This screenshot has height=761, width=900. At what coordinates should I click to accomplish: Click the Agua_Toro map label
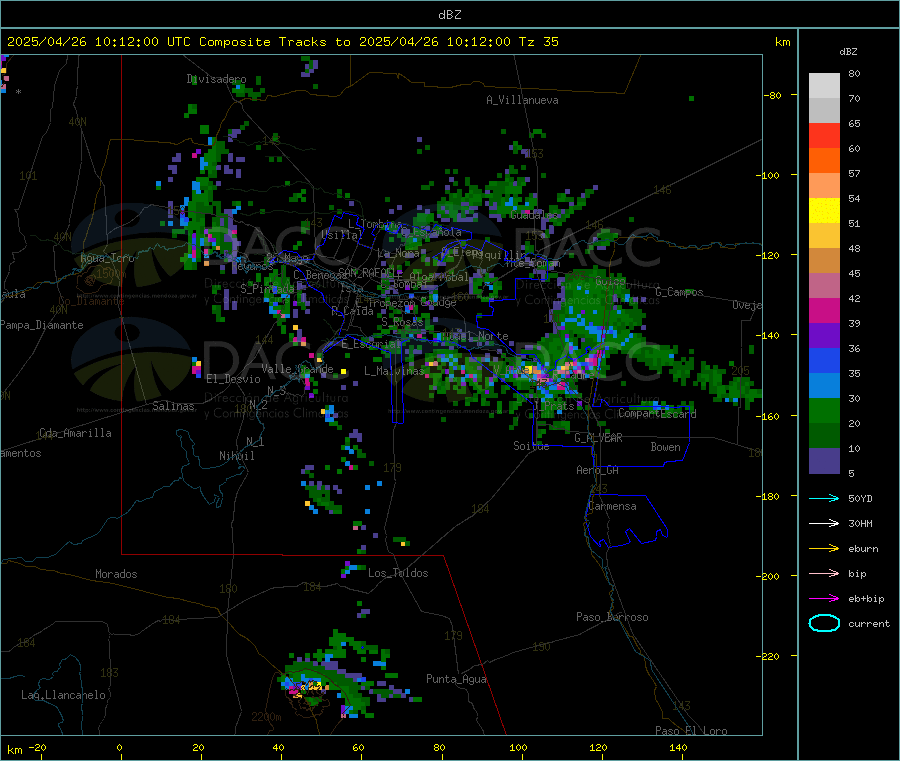[107, 258]
